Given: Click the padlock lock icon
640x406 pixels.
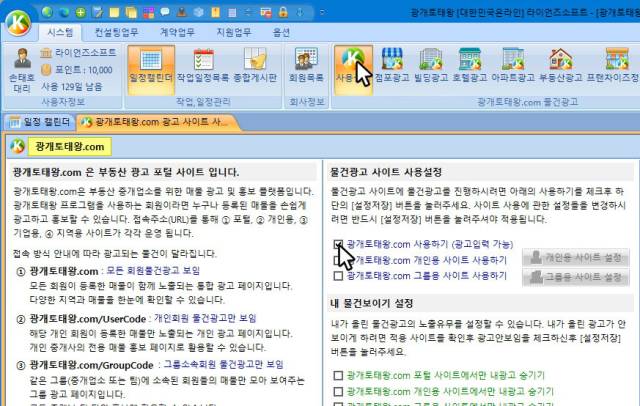Looking at the screenshot, I should (x=283, y=12).
